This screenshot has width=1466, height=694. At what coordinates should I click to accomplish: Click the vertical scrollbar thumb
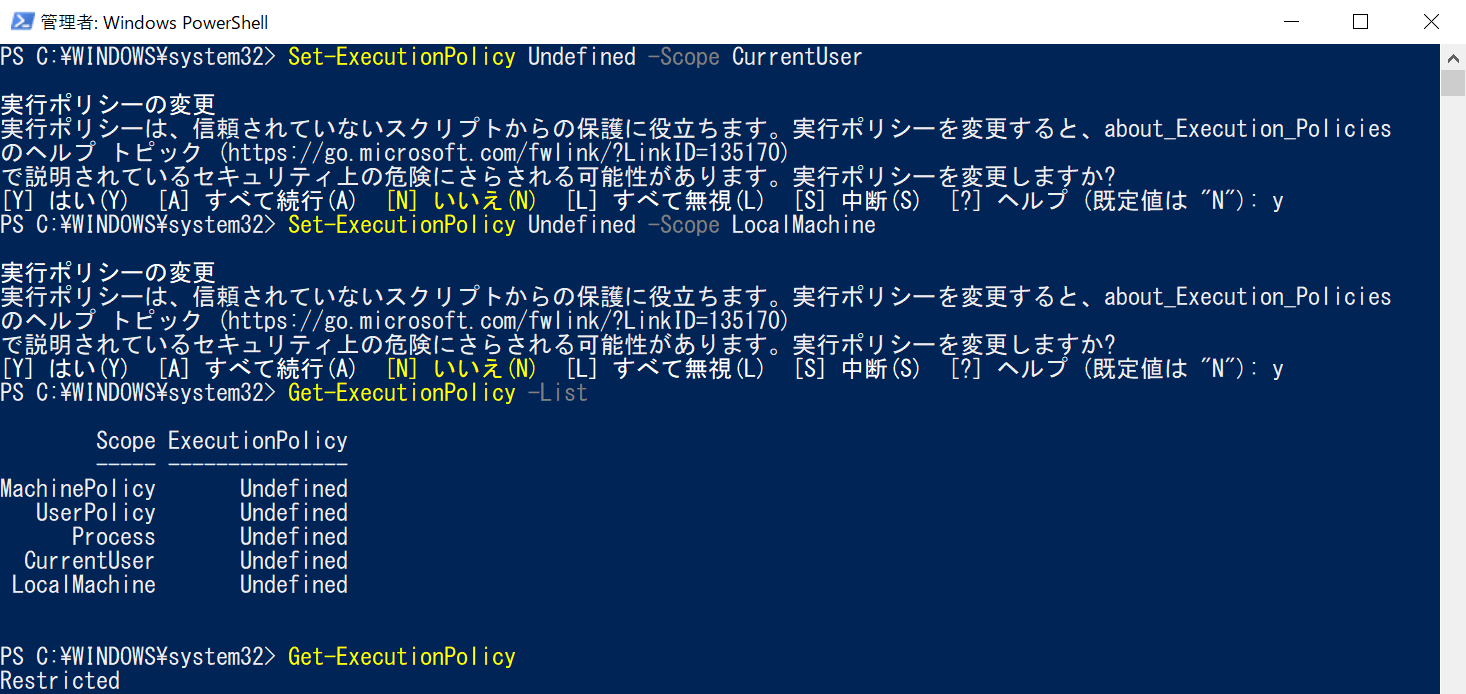click(1453, 82)
